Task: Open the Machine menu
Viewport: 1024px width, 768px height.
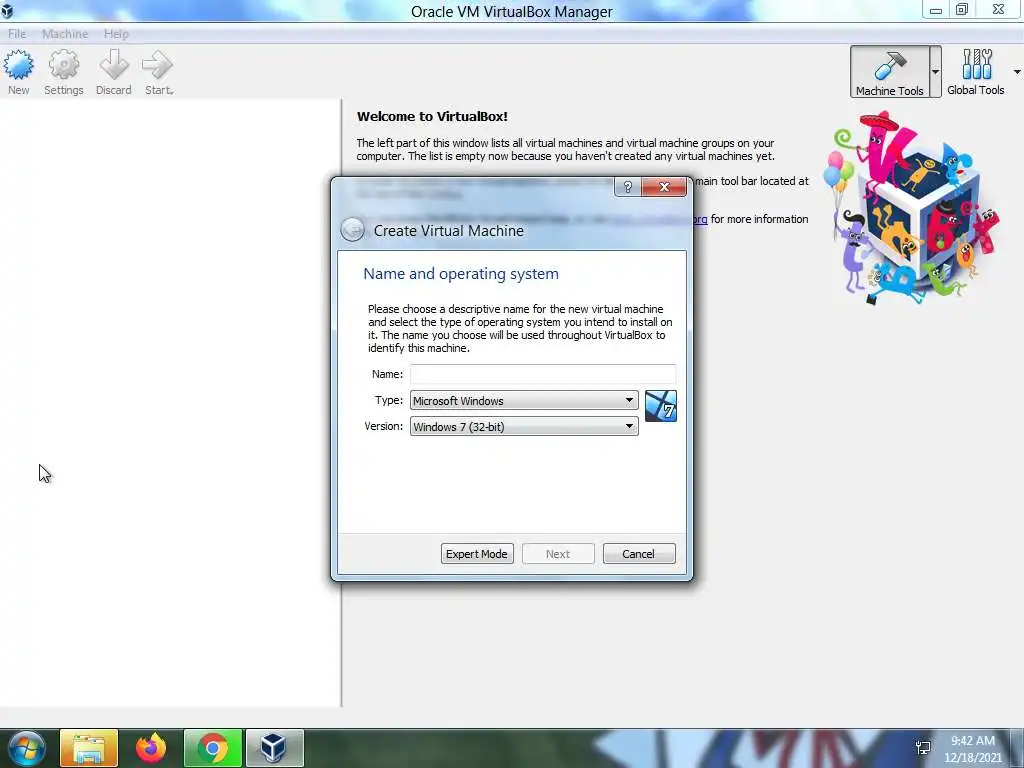Action: click(x=65, y=34)
